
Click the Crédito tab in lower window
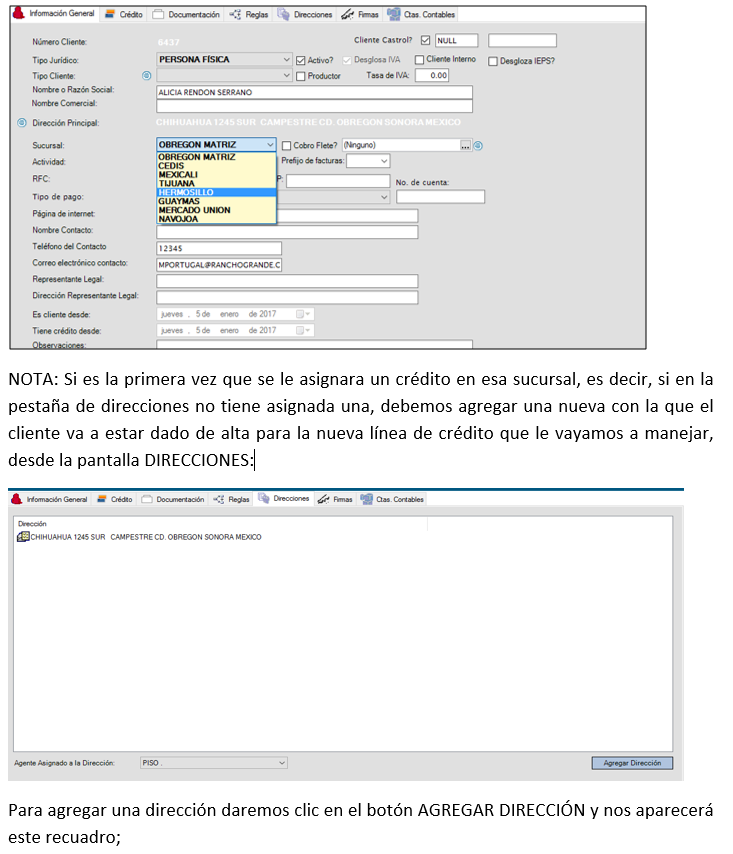coord(115,499)
